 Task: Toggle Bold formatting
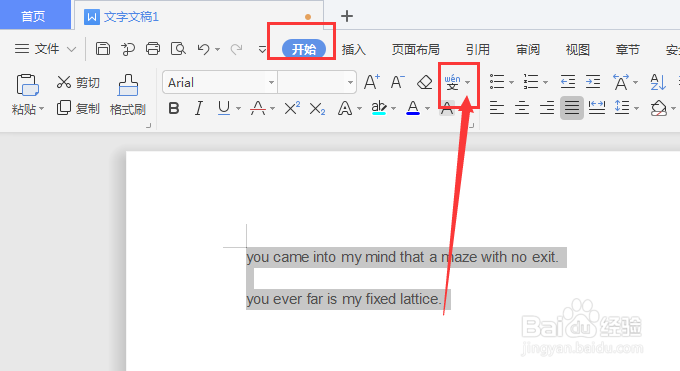tap(174, 108)
